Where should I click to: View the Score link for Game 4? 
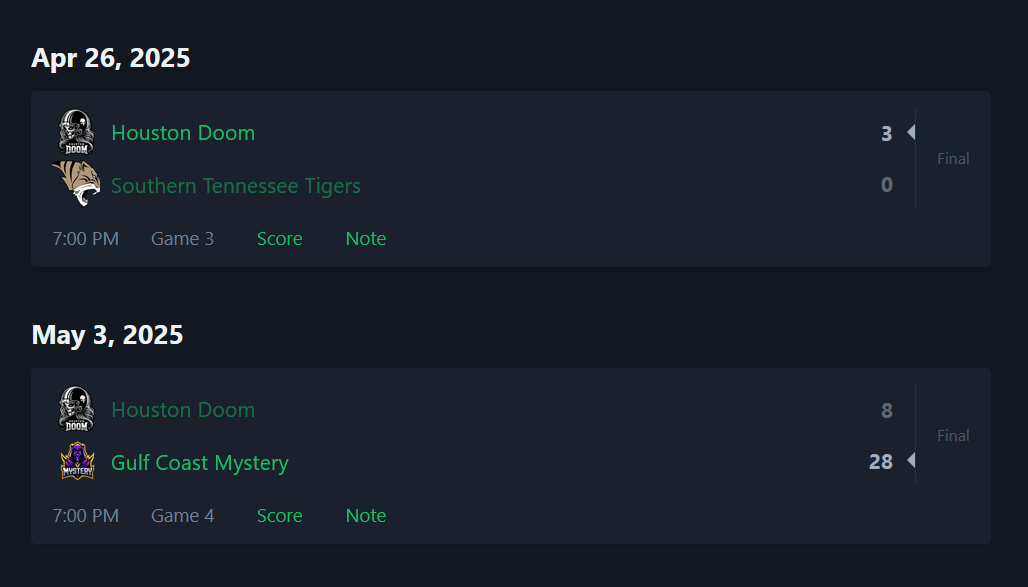(279, 516)
